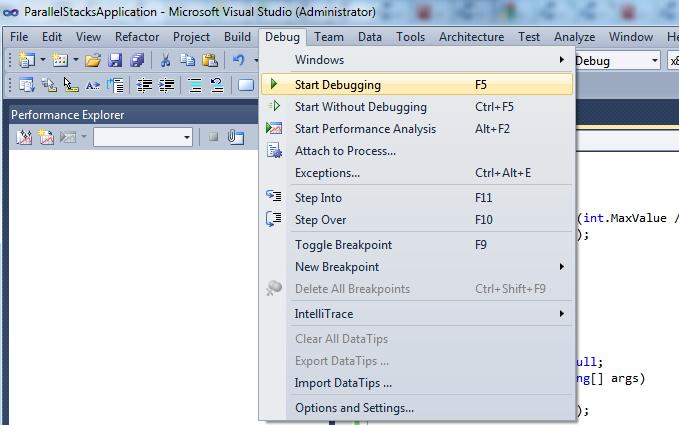Click the Decrease Line Indent icon
This screenshot has height=425, width=679.
(144, 85)
